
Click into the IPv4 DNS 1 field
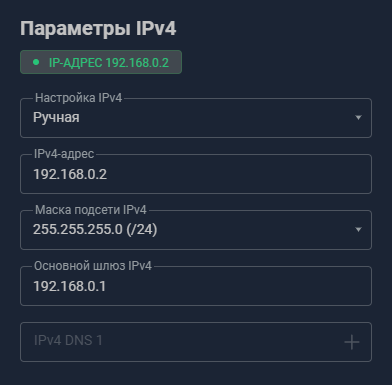tap(196, 342)
